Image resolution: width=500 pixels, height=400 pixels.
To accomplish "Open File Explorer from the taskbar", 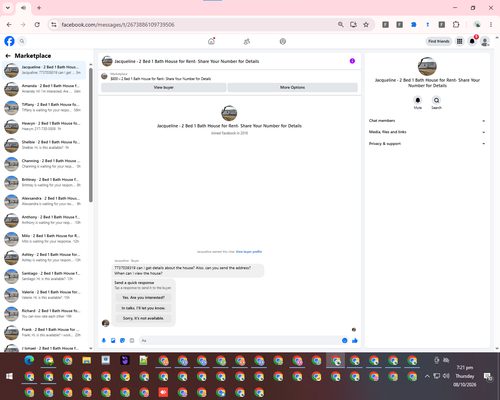I will [x=87, y=360].
